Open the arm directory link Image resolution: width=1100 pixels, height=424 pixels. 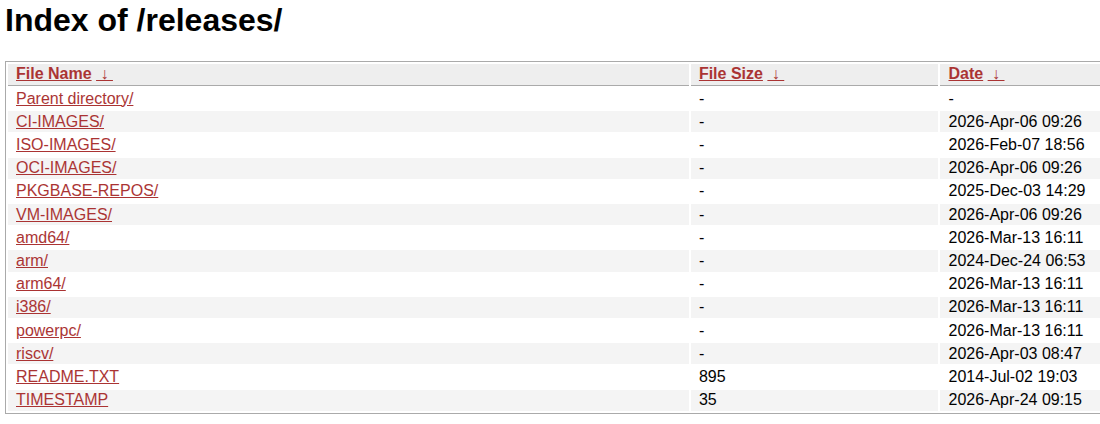[32, 260]
